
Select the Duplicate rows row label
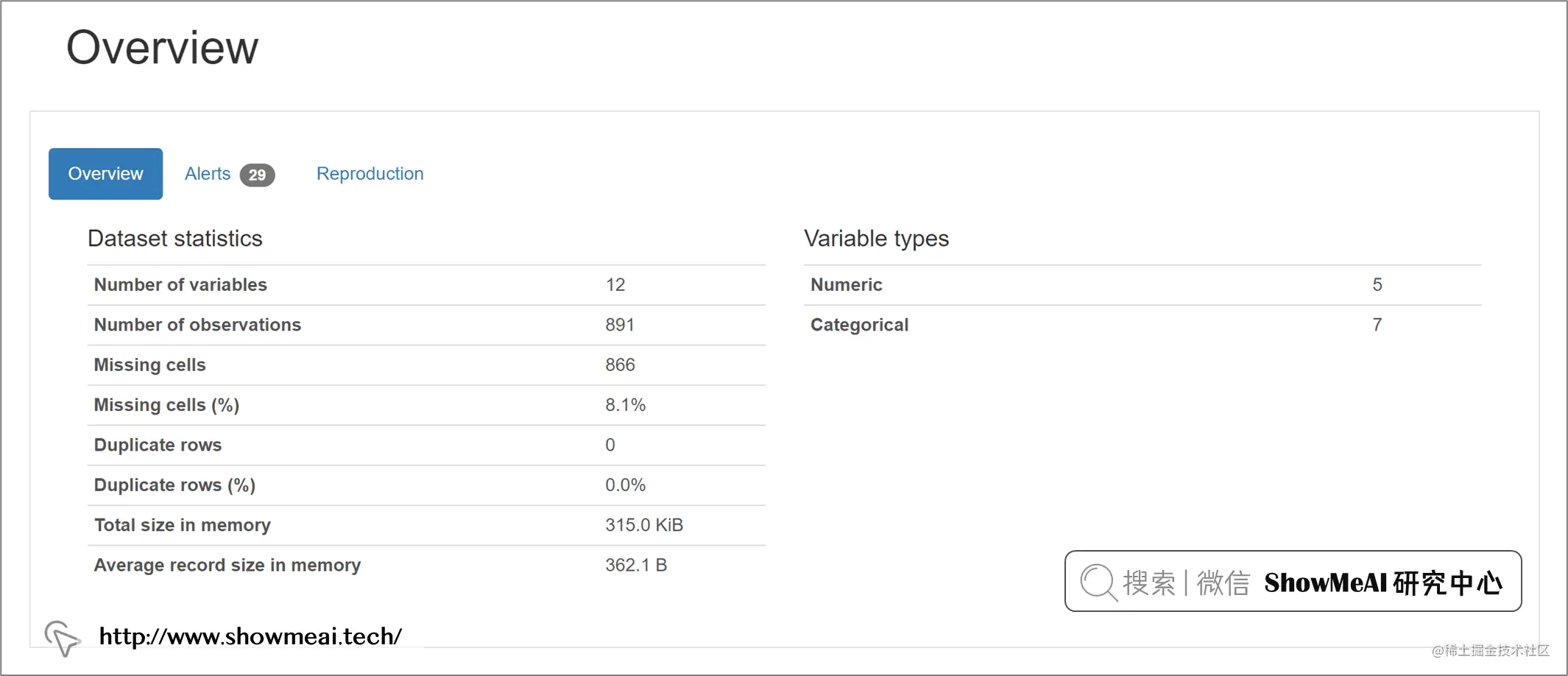tap(158, 445)
